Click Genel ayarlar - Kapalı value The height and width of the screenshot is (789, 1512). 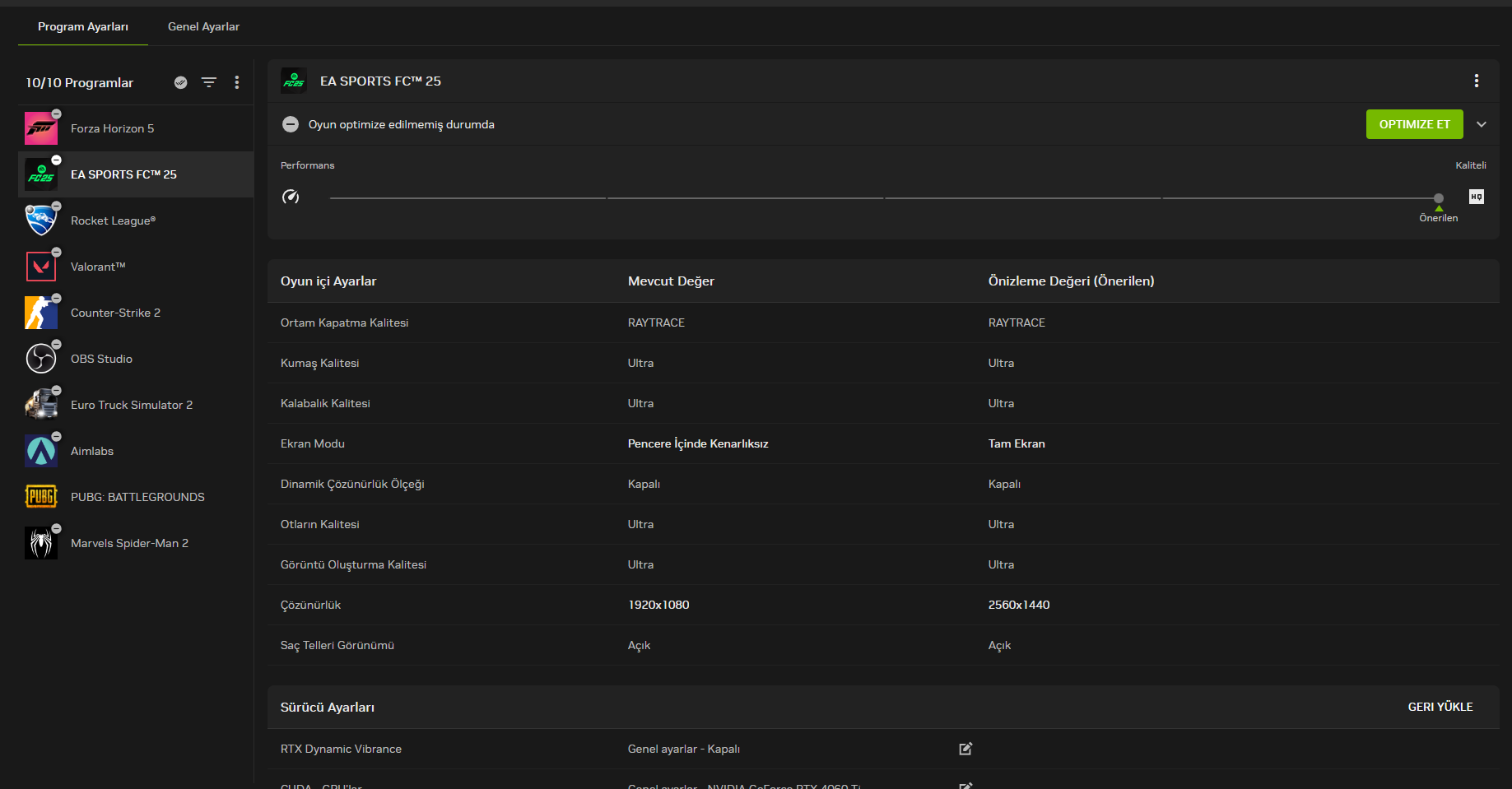684,749
